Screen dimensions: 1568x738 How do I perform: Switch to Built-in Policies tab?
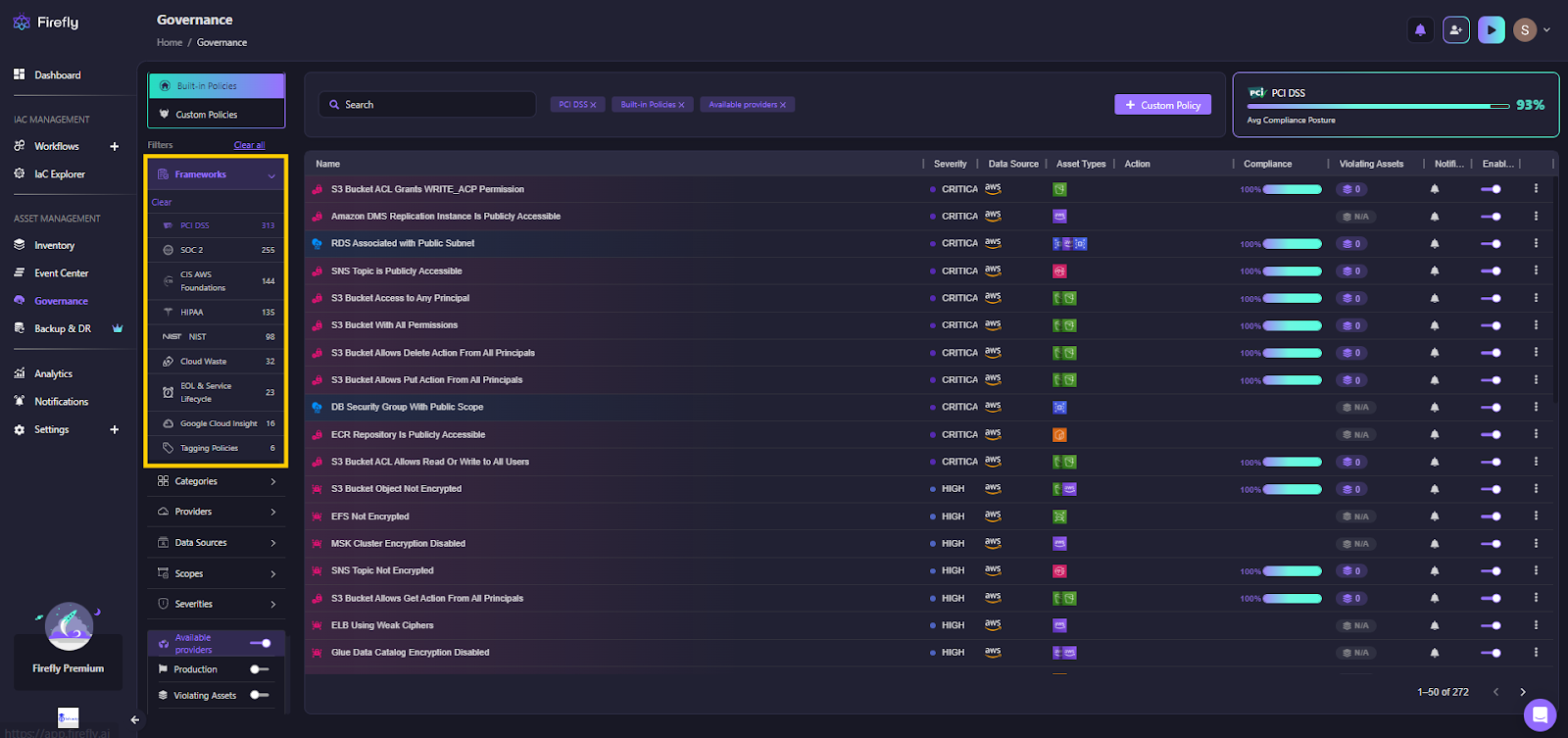click(x=217, y=86)
